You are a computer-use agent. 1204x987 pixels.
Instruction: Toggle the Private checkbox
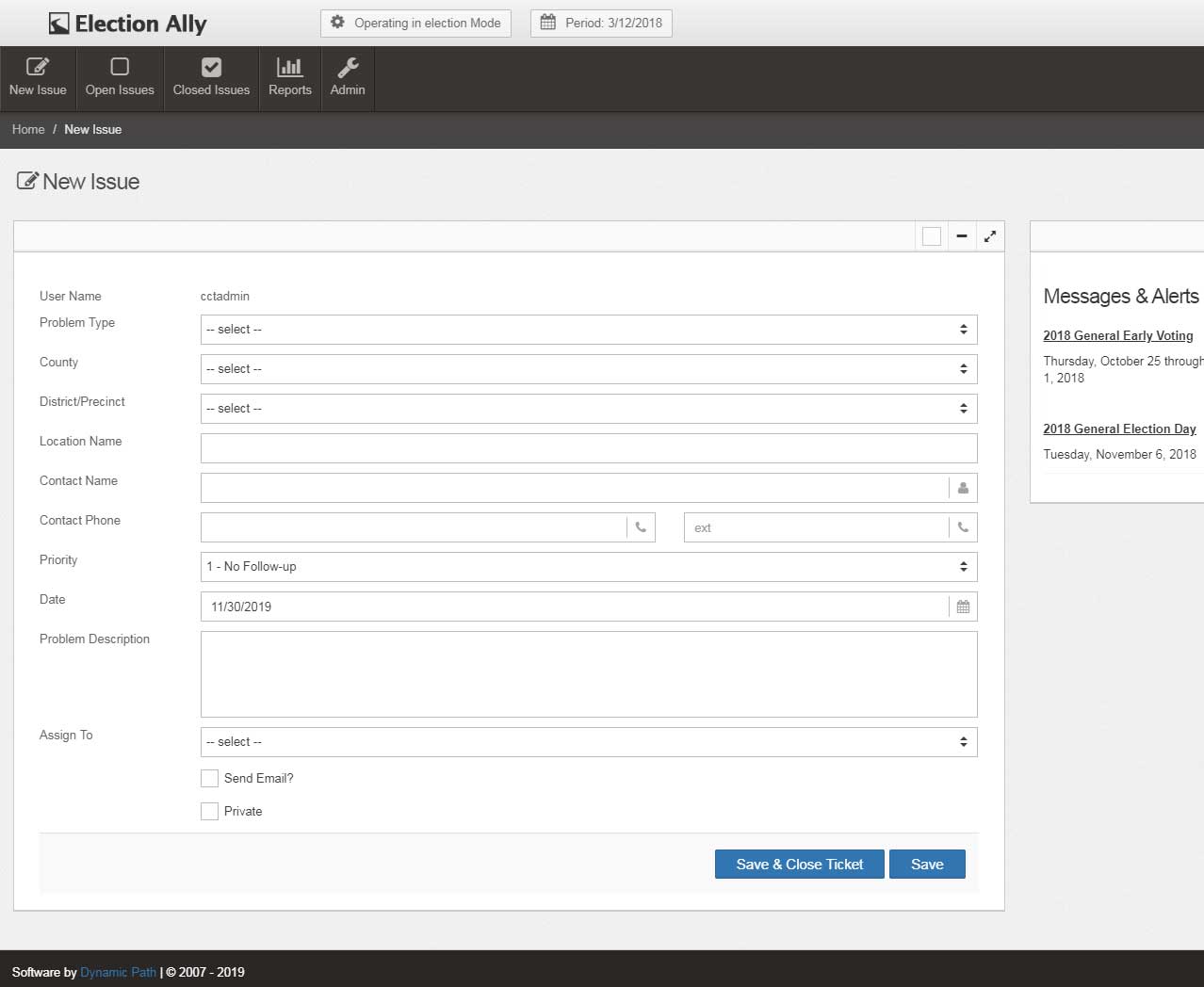pos(209,812)
